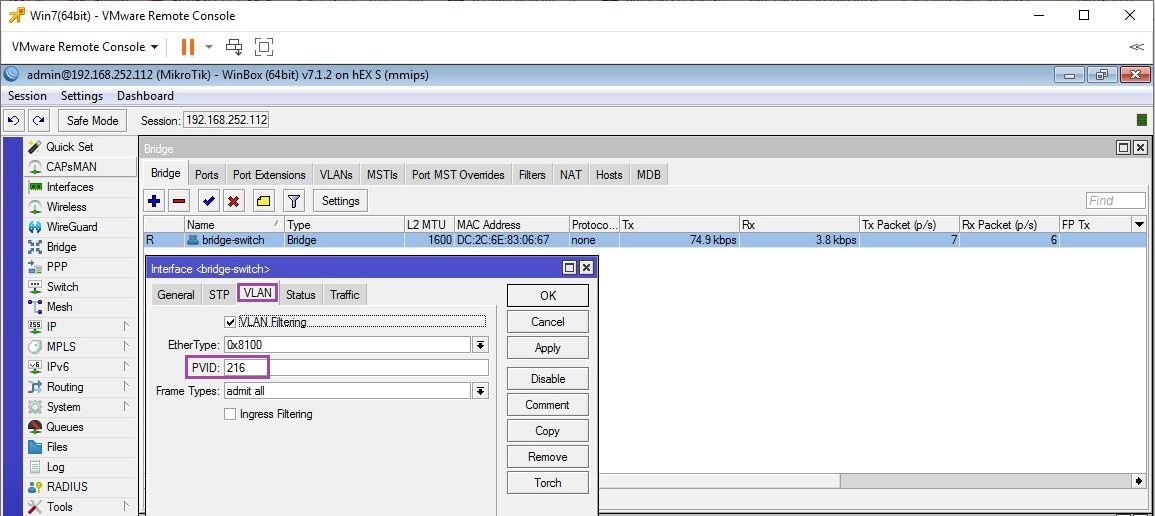The image size is (1155, 516).
Task: Open CAPsMAN in sidebar
Action: (71, 166)
